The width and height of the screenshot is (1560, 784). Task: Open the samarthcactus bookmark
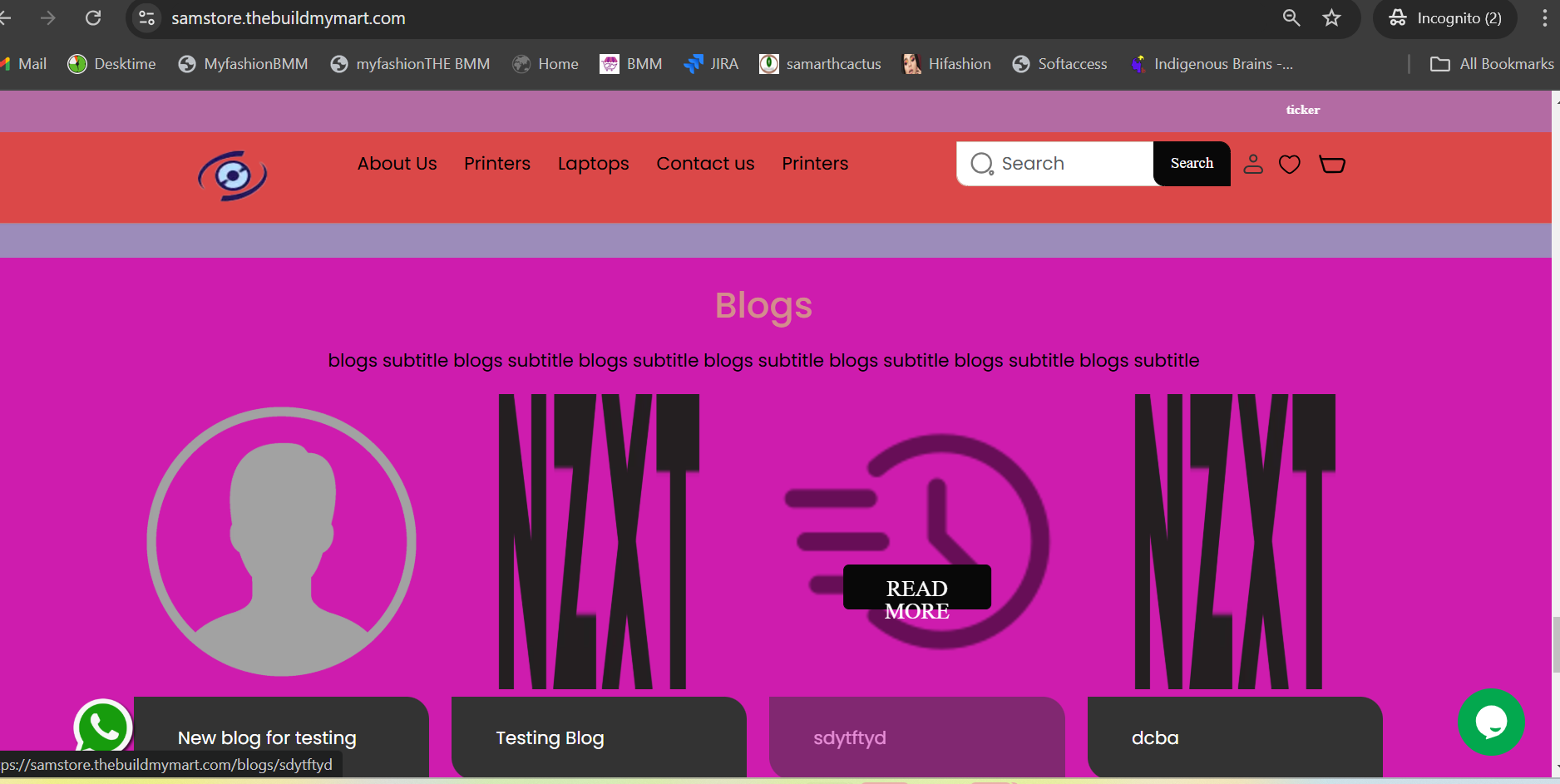pyautogui.click(x=820, y=64)
